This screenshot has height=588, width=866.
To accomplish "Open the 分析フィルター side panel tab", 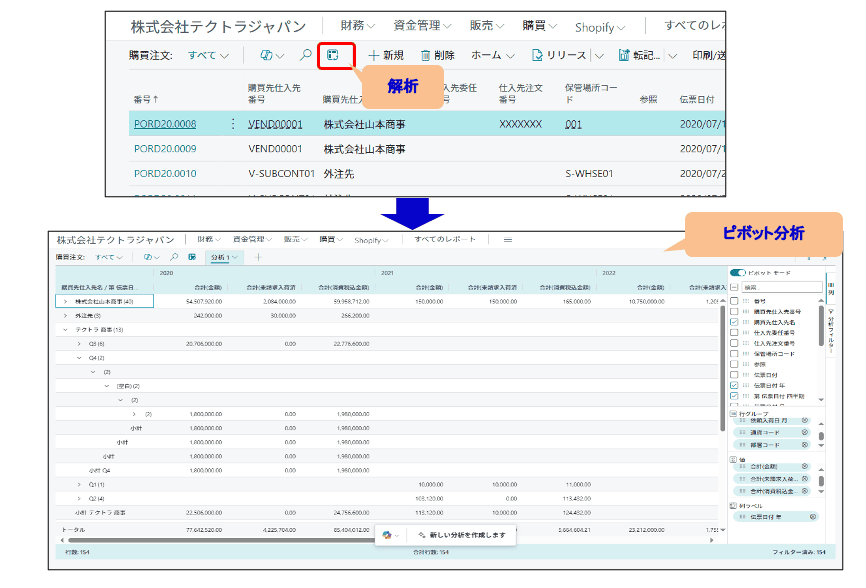I will click(x=831, y=331).
